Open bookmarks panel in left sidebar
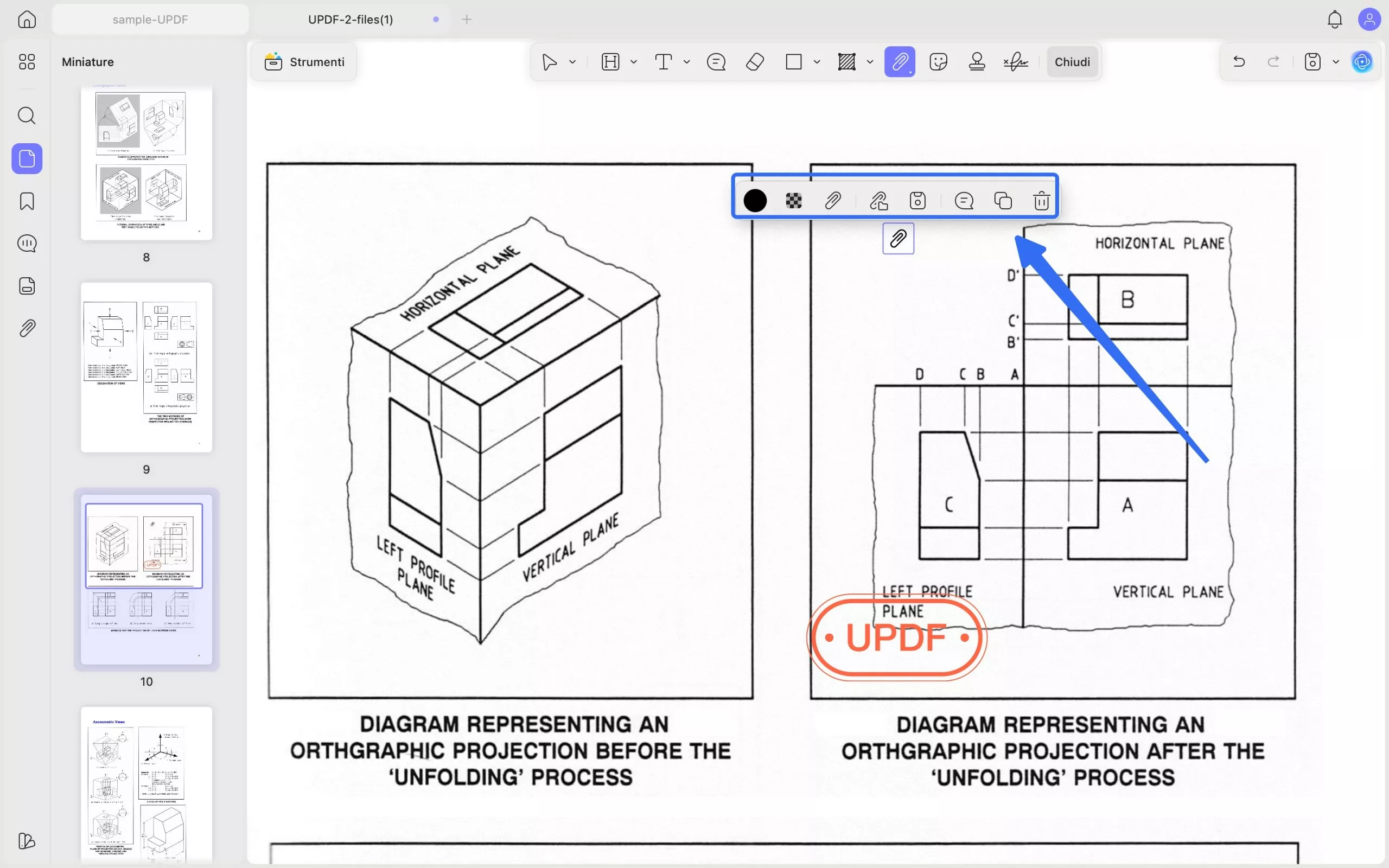Viewport: 1389px width, 868px height. [x=27, y=201]
